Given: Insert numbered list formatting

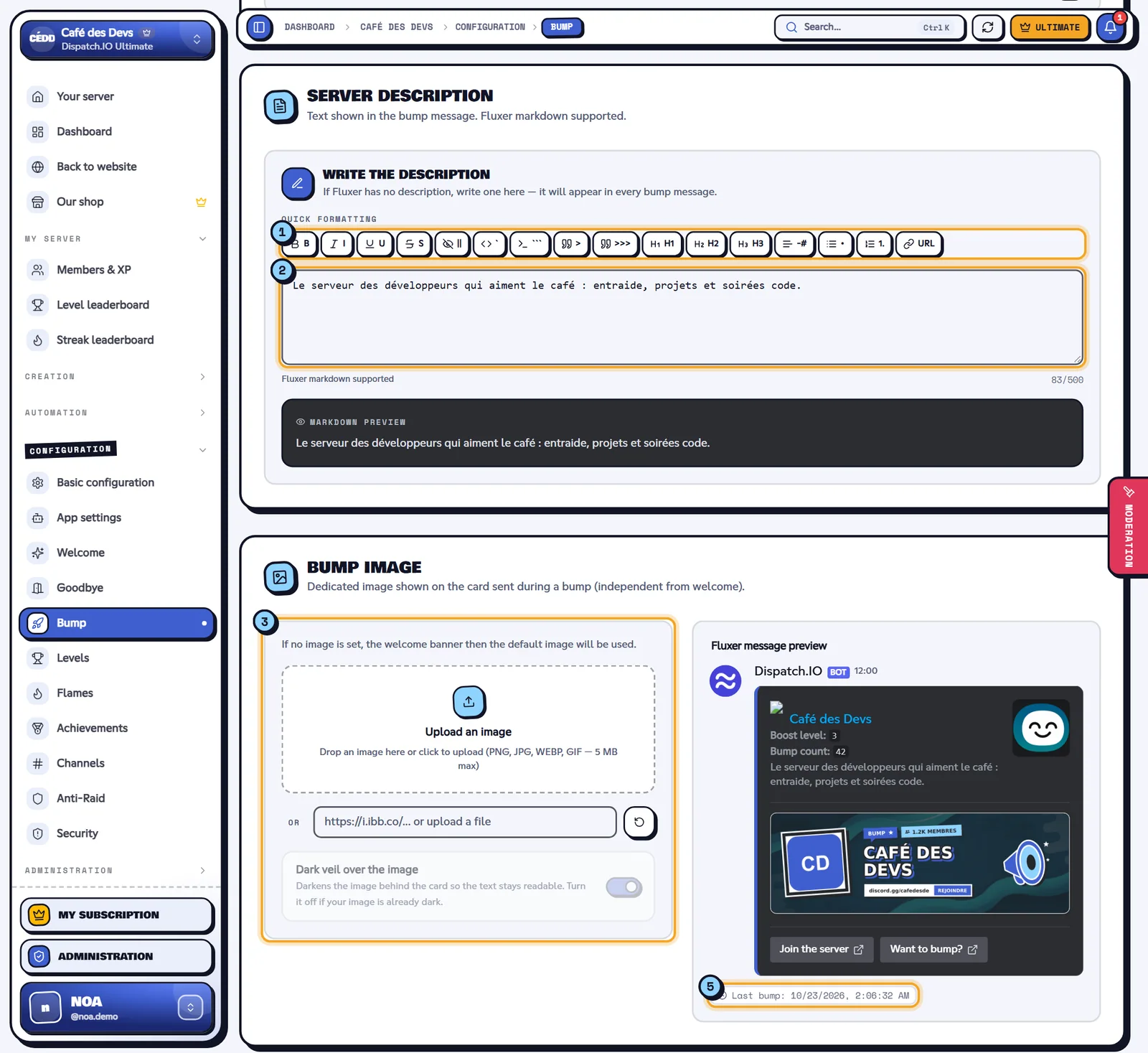Looking at the screenshot, I should [874, 244].
